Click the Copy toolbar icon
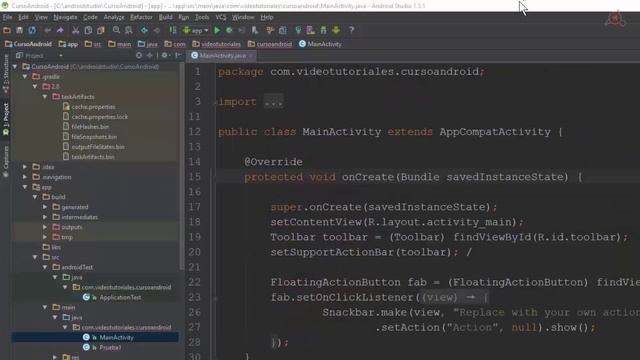The height and width of the screenshot is (360, 640). pyautogui.click(x=88, y=30)
